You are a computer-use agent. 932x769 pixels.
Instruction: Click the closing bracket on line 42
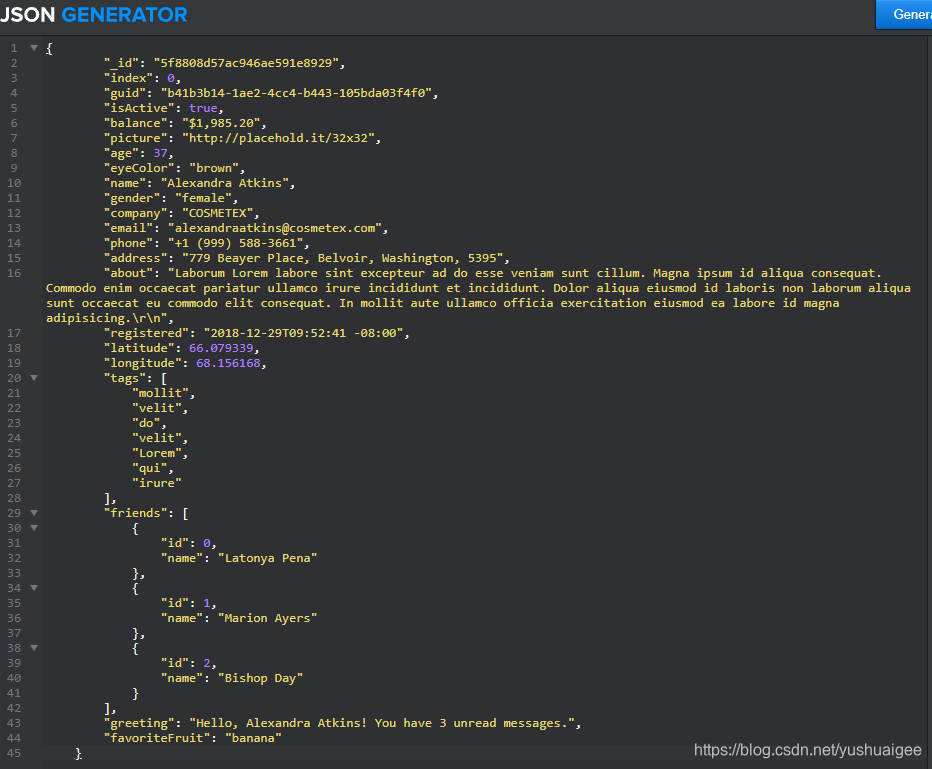click(107, 708)
